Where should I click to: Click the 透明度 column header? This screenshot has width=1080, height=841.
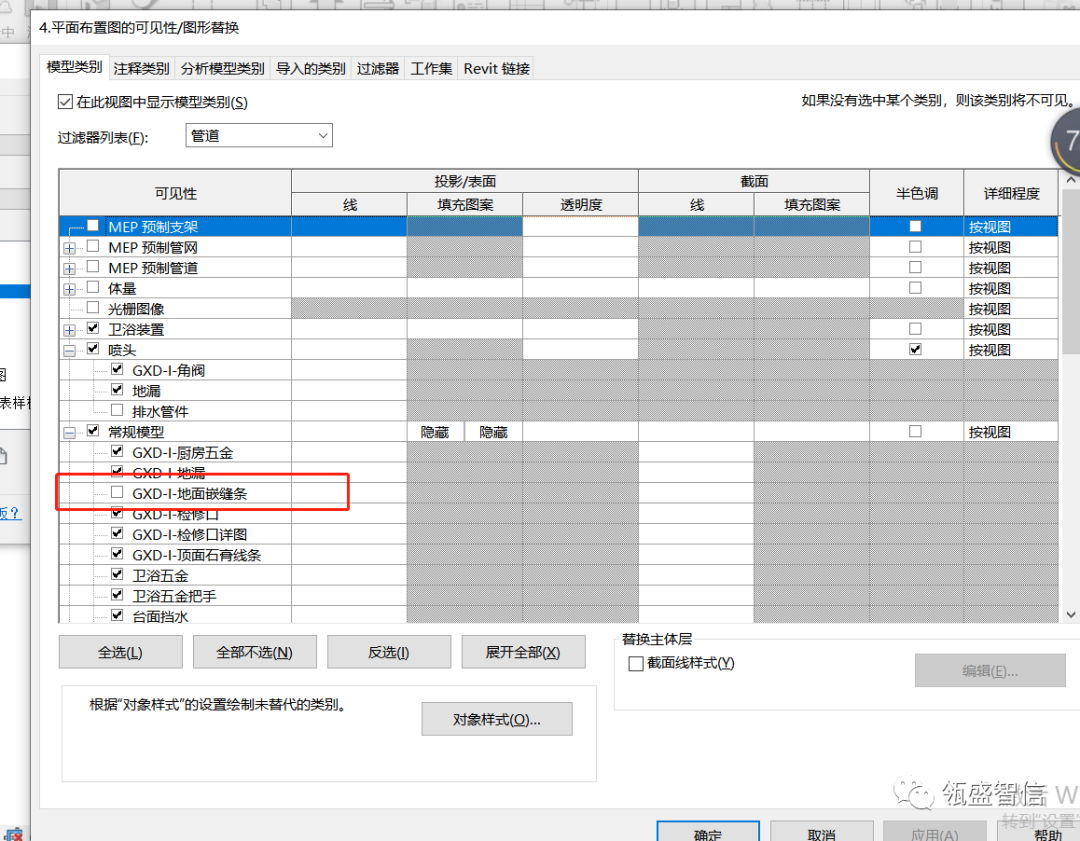(581, 205)
